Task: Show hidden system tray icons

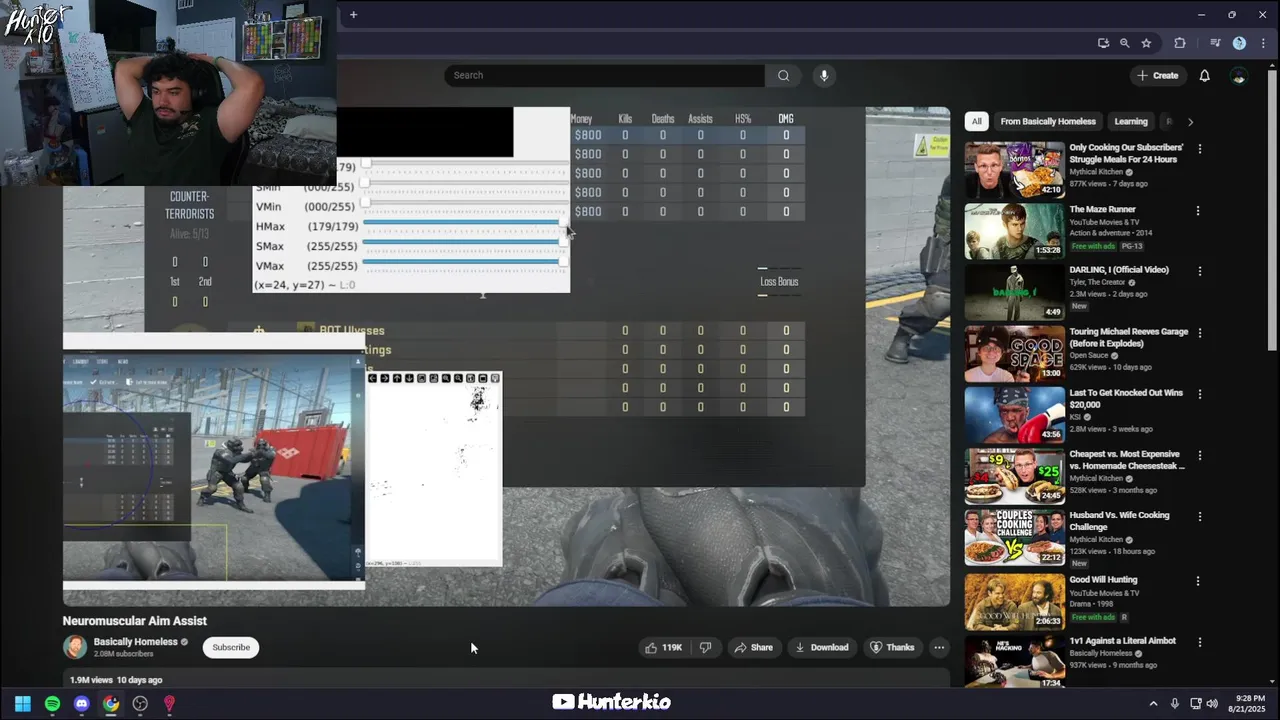Action: pyautogui.click(x=1153, y=704)
